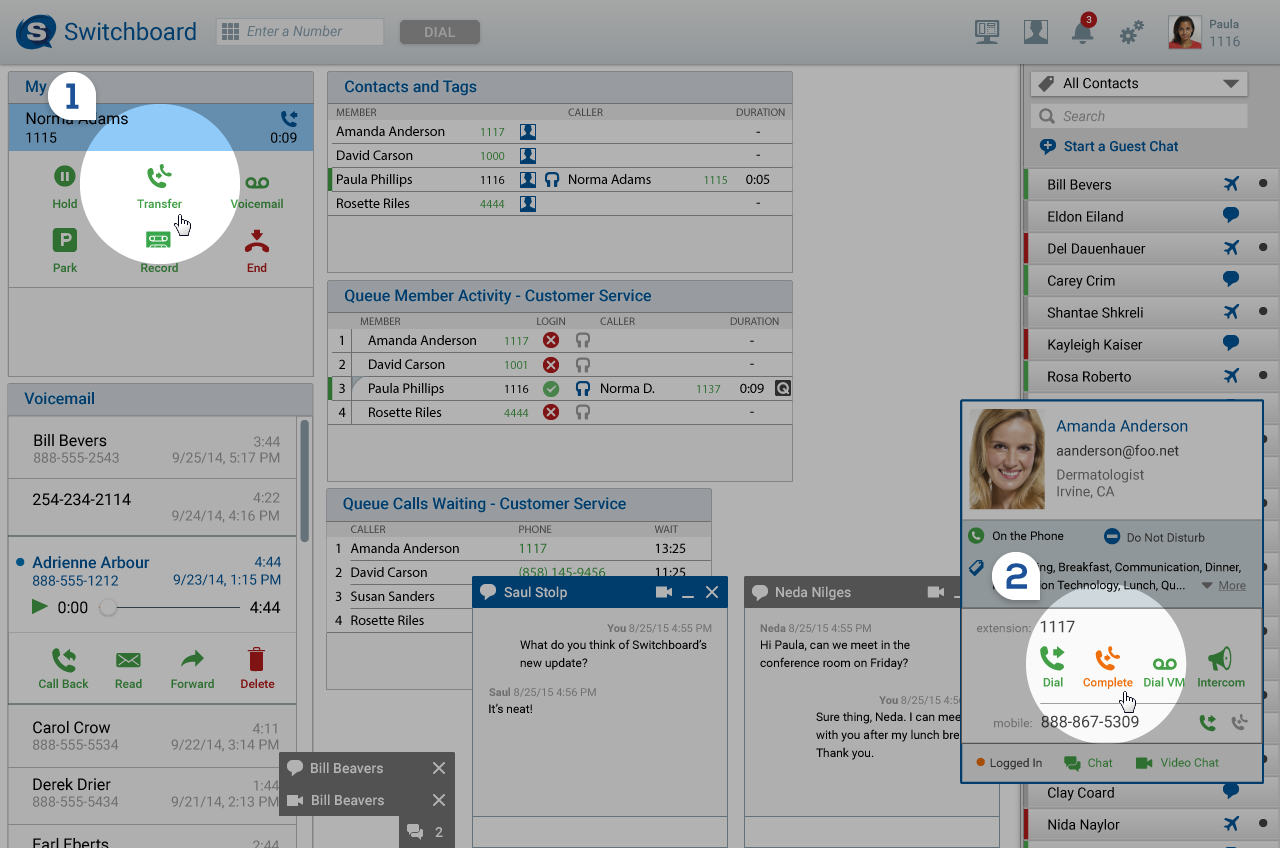Toggle On the Phone status

(1017, 536)
